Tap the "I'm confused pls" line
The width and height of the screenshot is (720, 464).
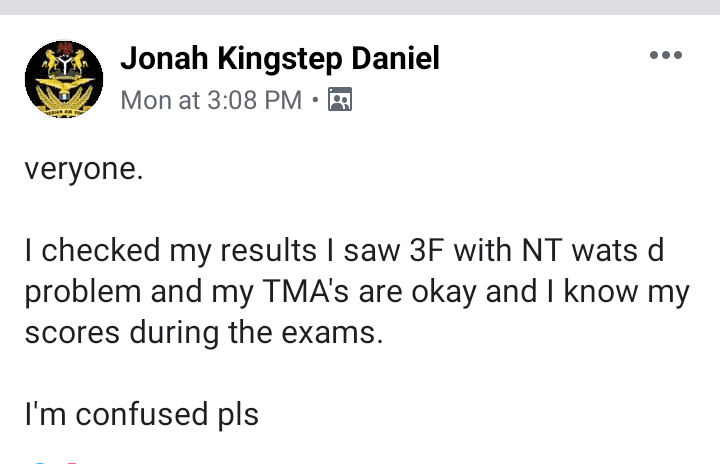click(141, 414)
